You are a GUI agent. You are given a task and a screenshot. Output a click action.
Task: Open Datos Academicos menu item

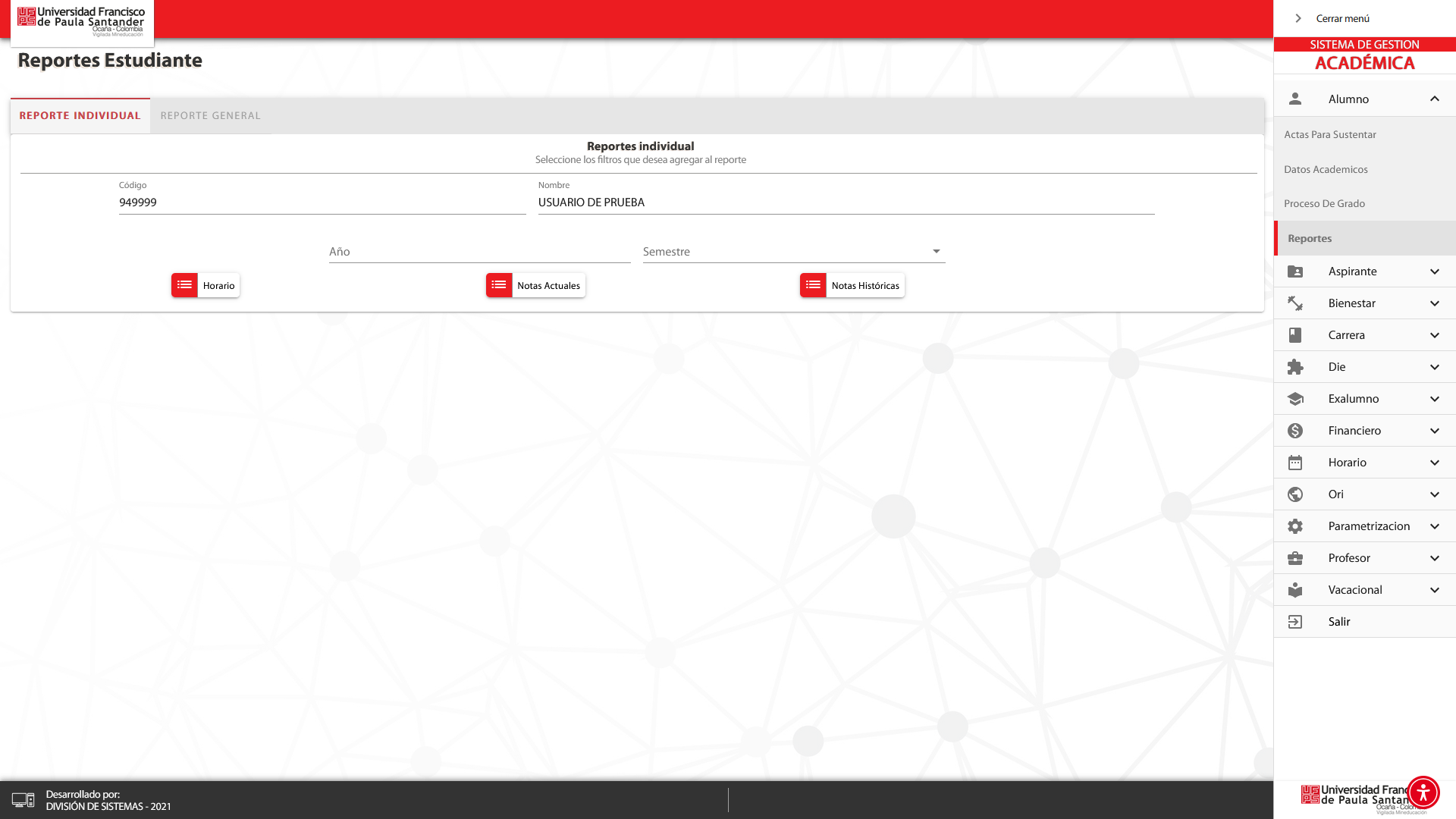click(x=1326, y=169)
